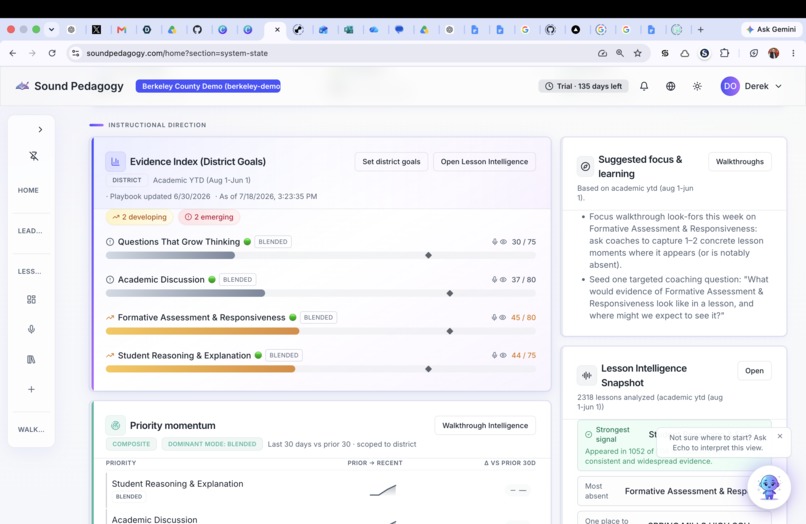Click the COMPOSITE badge
Screen dimensions: 806x524
131,444
